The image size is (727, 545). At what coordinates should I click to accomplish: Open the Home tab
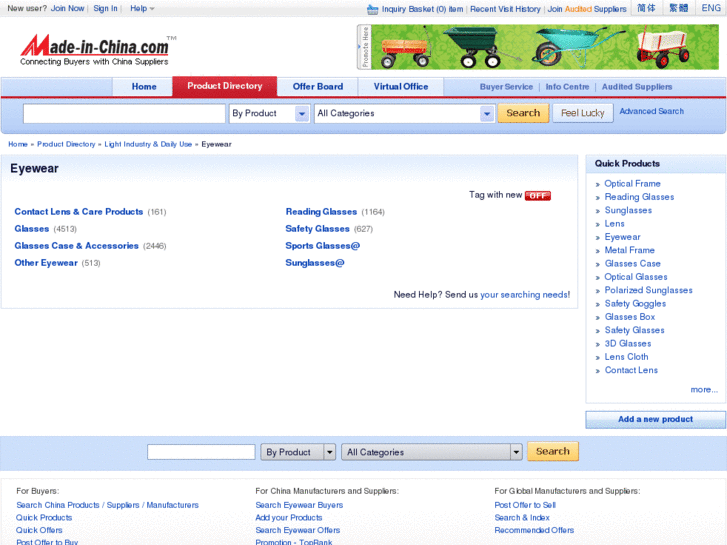144,87
